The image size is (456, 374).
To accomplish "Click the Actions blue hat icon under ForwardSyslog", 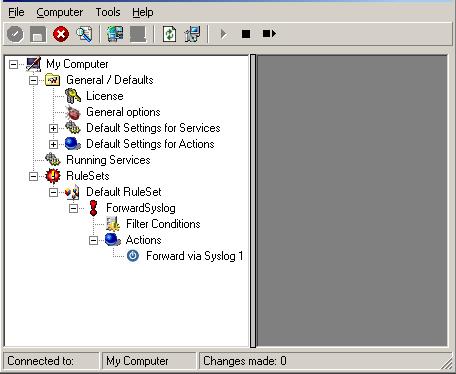I will [113, 240].
